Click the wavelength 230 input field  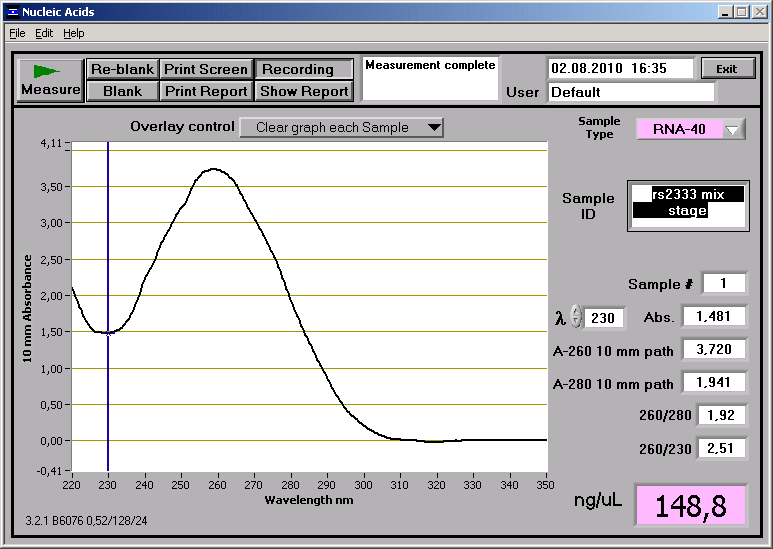tap(604, 318)
